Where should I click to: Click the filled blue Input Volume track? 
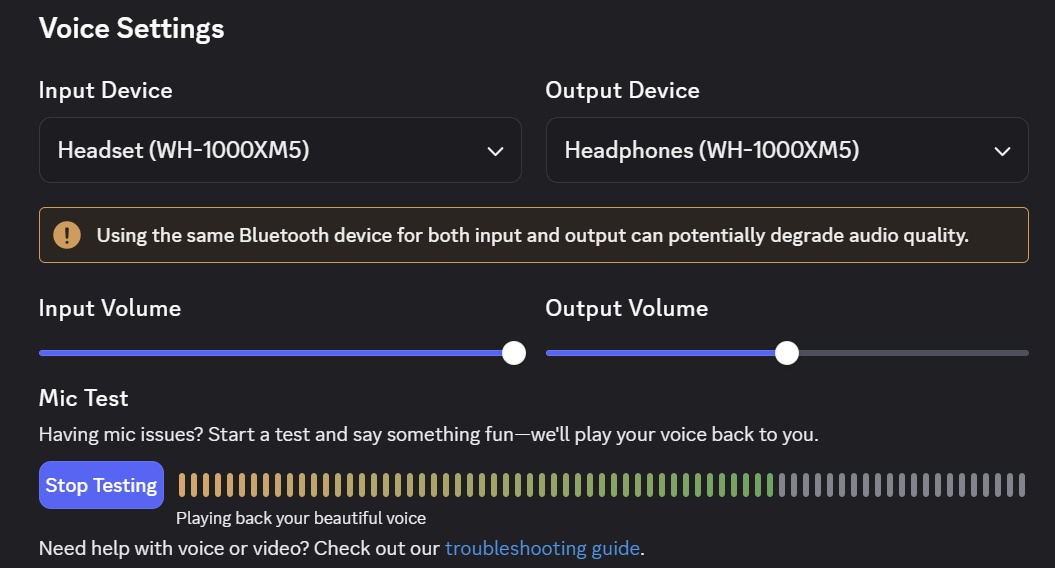[270, 353]
